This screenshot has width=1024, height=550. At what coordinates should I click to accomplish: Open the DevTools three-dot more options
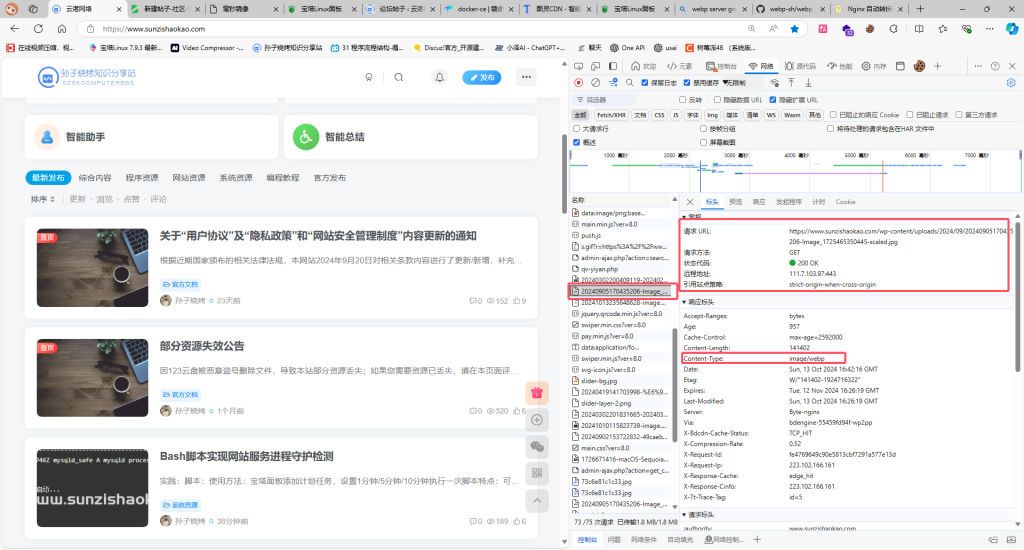click(x=978, y=66)
